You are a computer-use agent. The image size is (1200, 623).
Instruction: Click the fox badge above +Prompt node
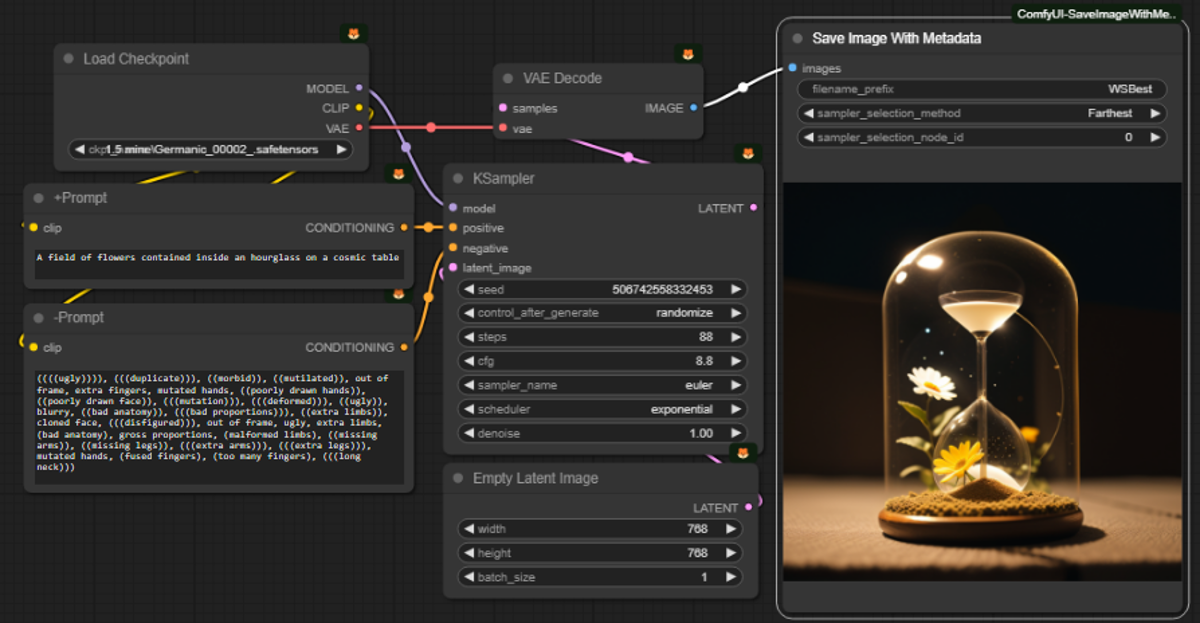click(x=398, y=174)
